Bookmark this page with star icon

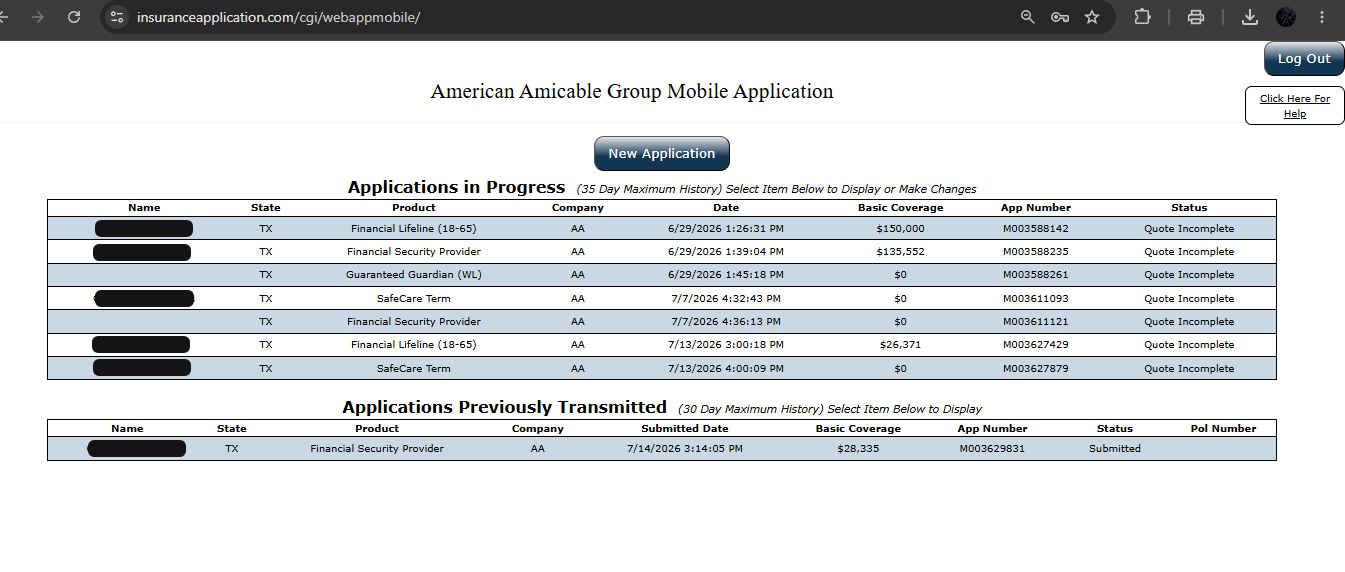(1092, 17)
